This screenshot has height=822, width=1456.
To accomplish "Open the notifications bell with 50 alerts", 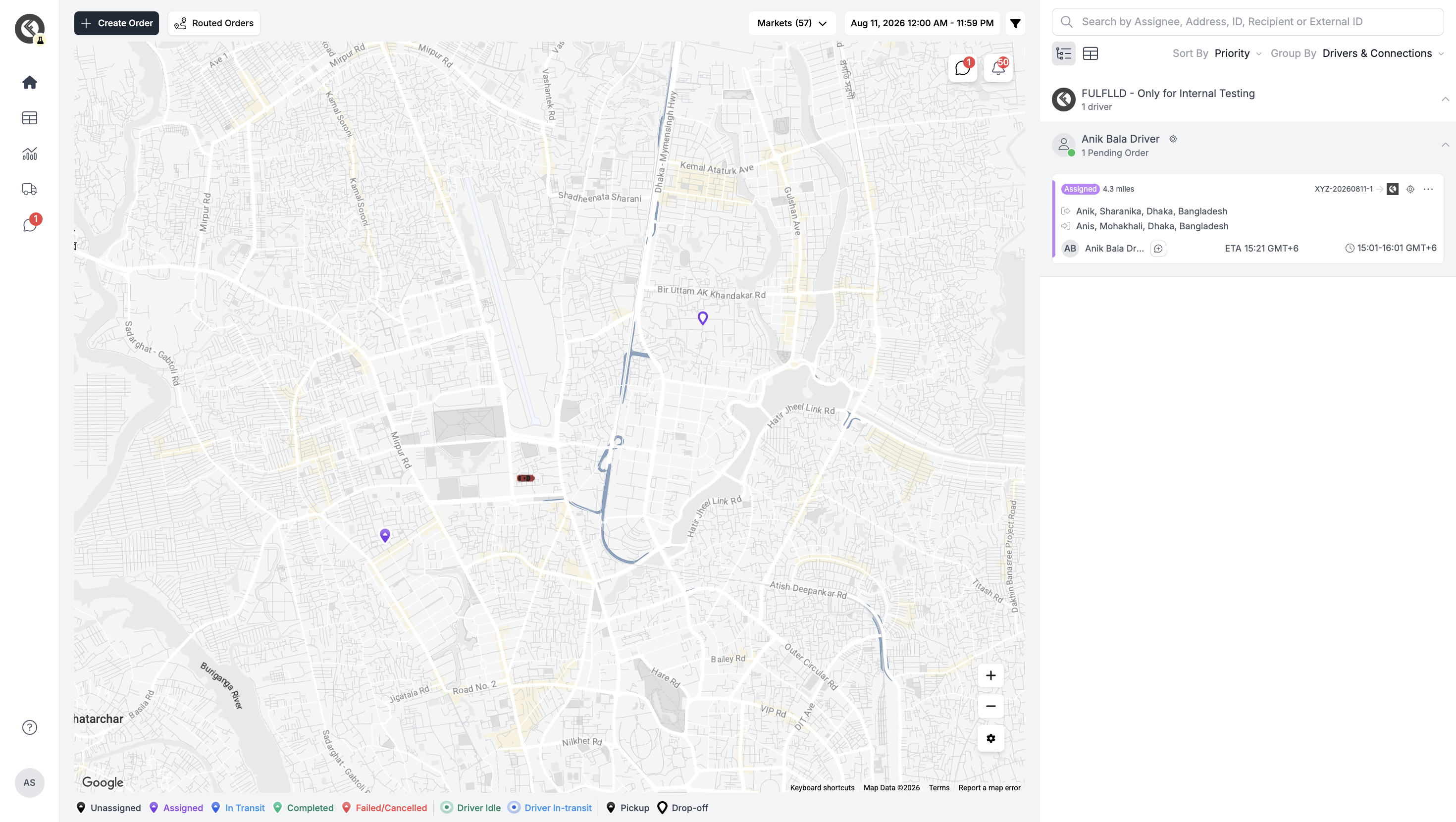I will coord(998,68).
